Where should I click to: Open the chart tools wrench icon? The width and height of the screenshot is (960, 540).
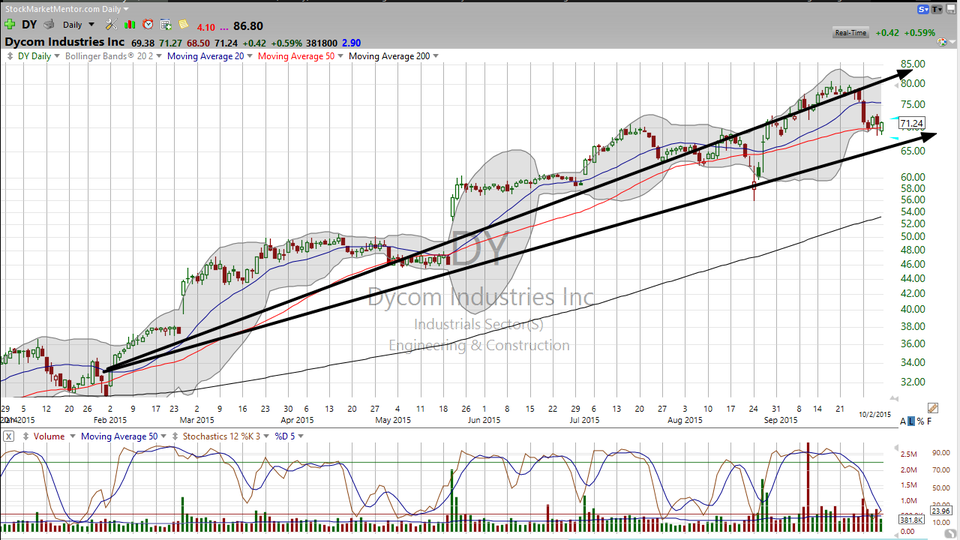[111, 25]
